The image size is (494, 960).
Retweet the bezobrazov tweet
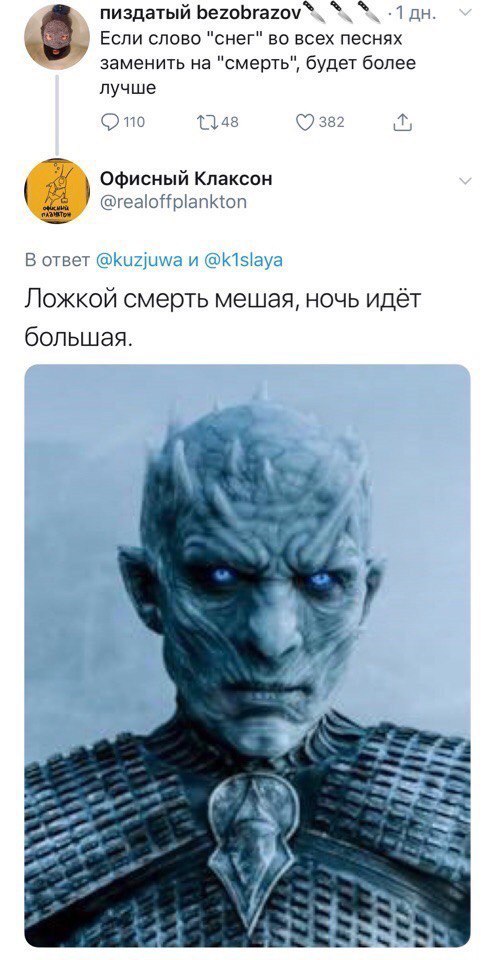tap(206, 122)
